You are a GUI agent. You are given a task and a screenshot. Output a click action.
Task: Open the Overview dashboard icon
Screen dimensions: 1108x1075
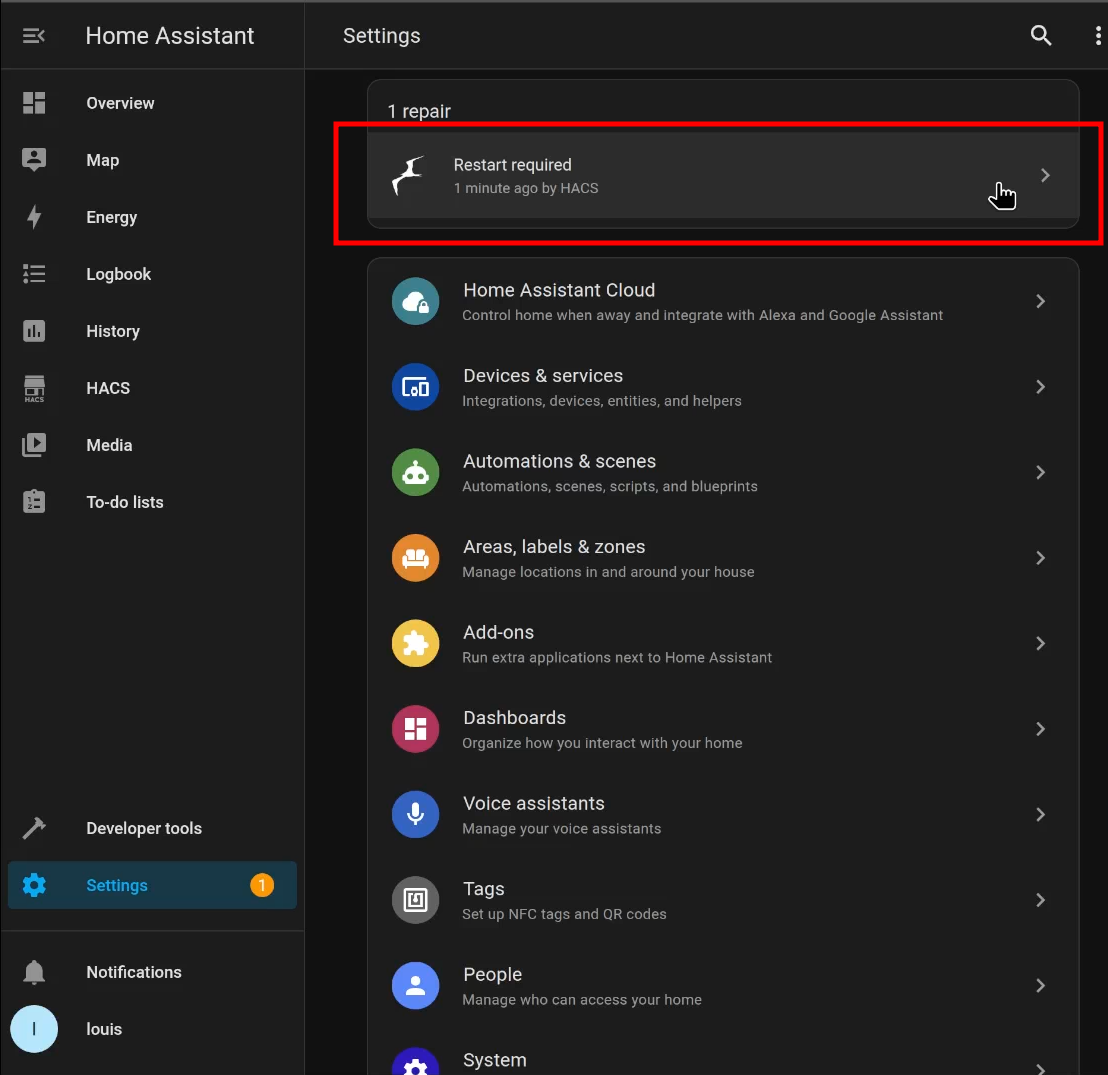[x=34, y=103]
